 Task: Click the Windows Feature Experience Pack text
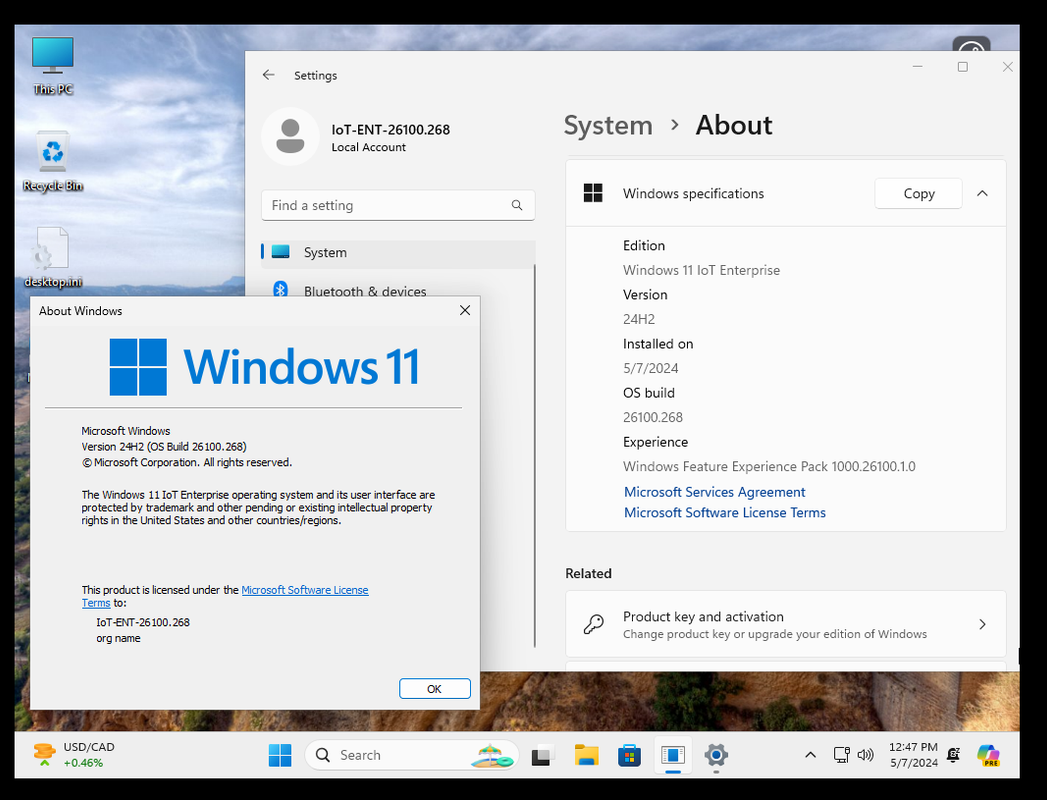pyautogui.click(x=769, y=467)
